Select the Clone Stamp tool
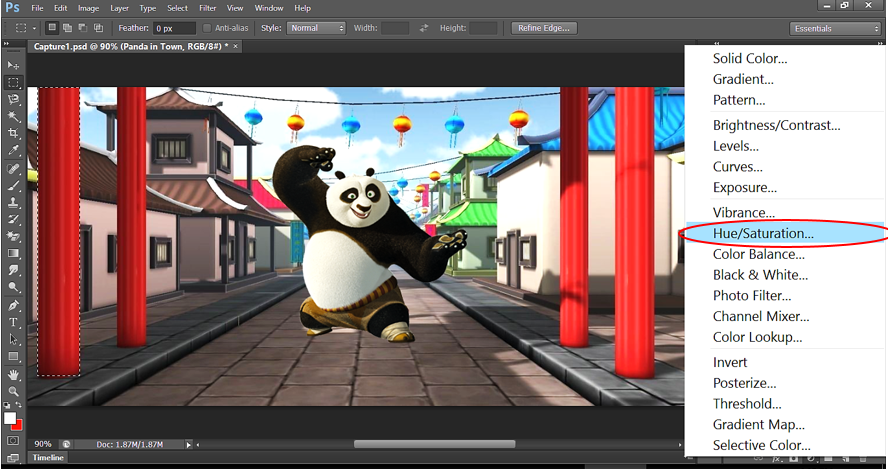Image resolution: width=888 pixels, height=471 pixels. (x=14, y=203)
